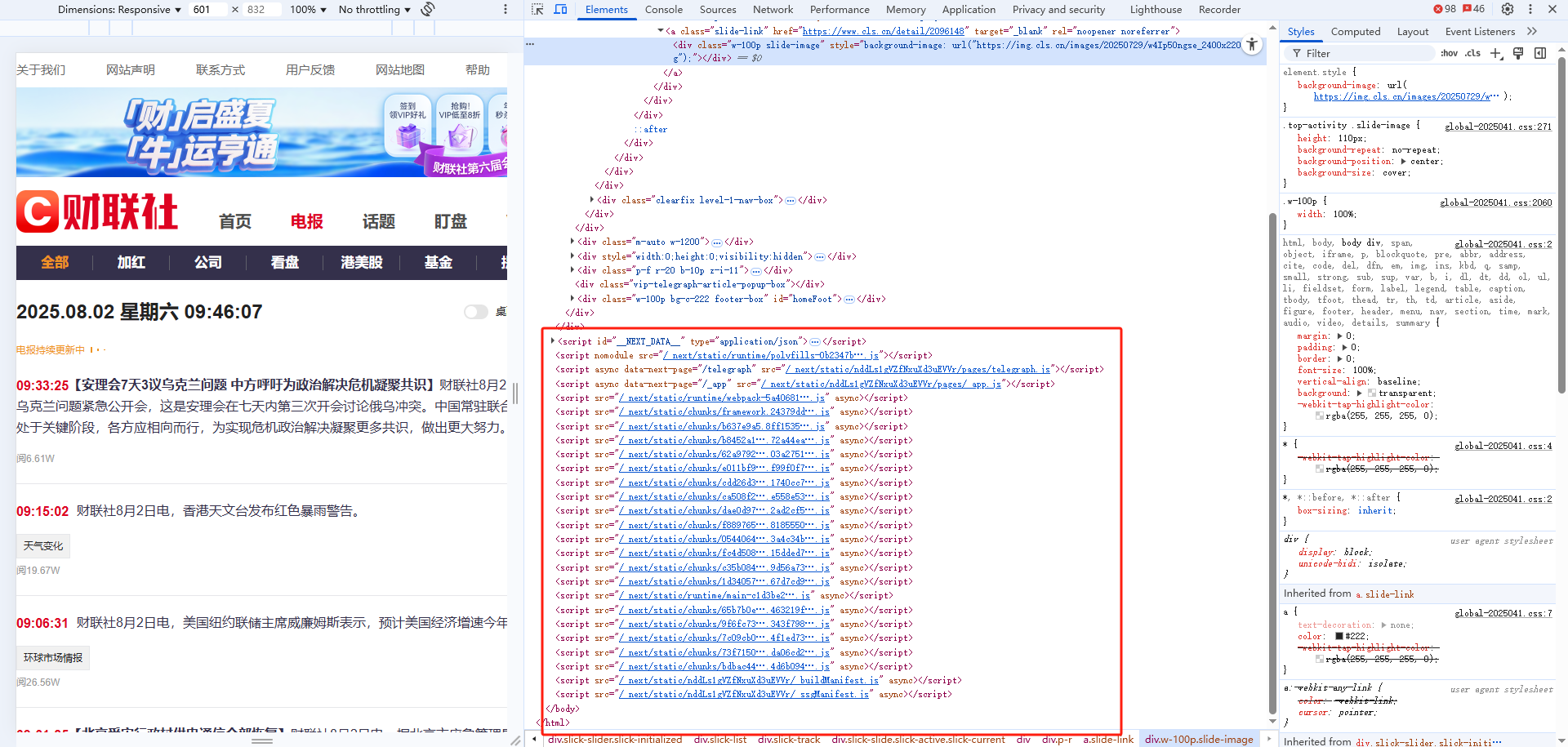Open device toolbar more options menu
This screenshot has height=747, width=1568.
(x=505, y=10)
